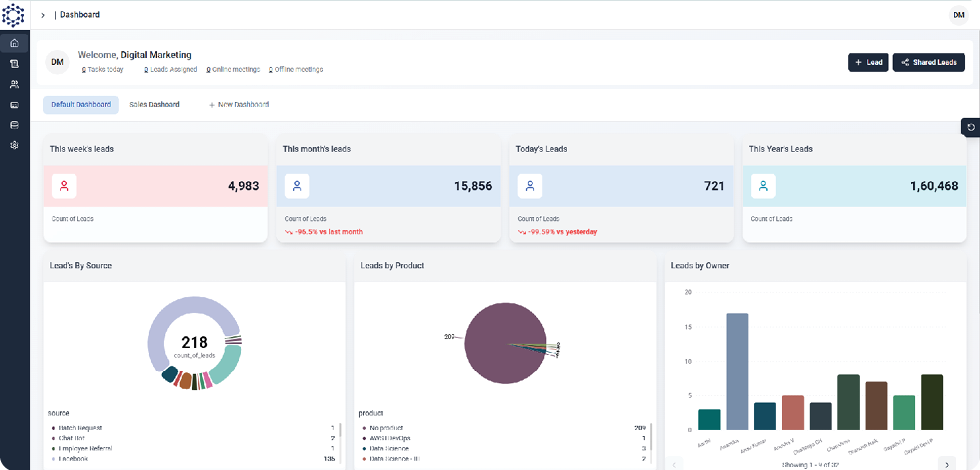The height and width of the screenshot is (470, 980).
Task: Click the settings gear icon in the sidebar
Action: (14, 145)
